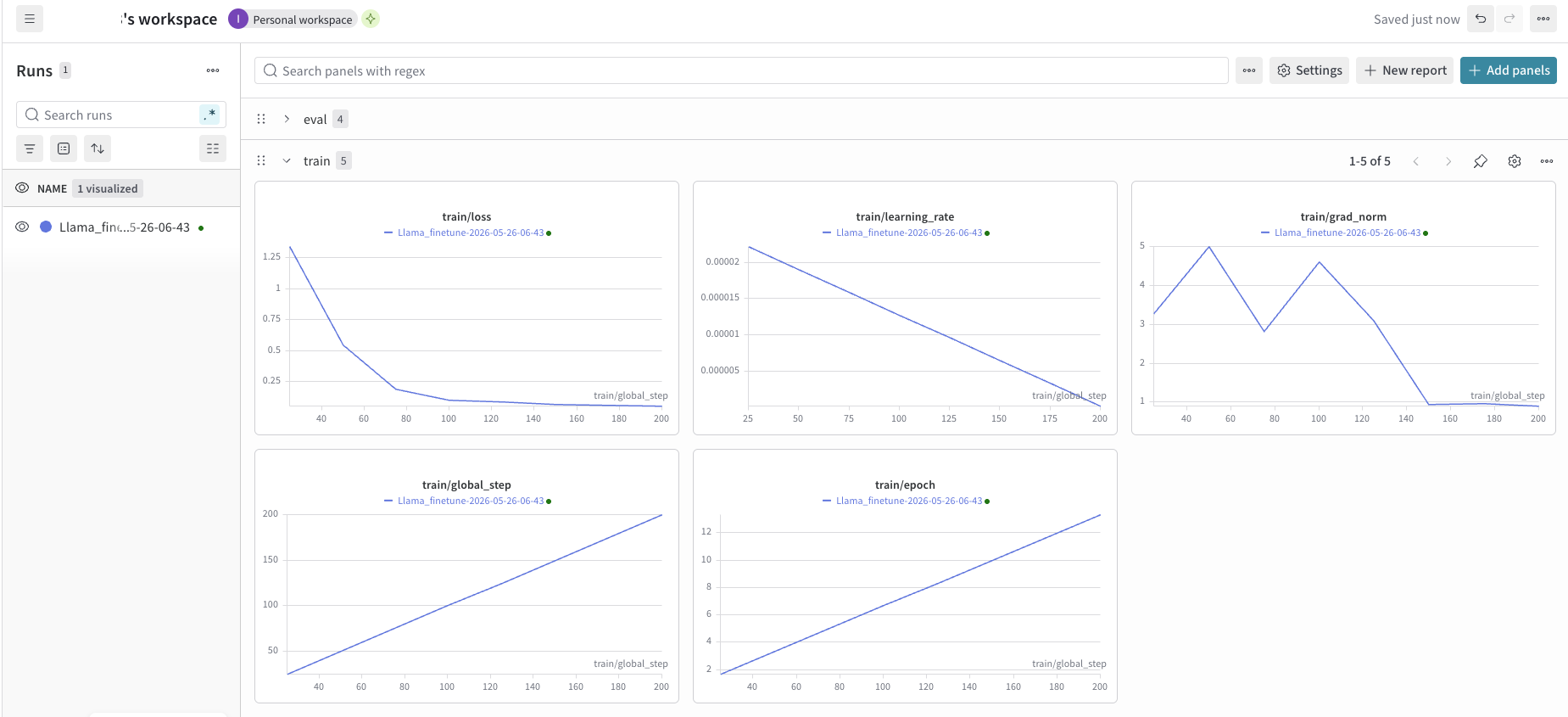
Task: Click the 'Saved just now' status
Action: tap(1416, 19)
